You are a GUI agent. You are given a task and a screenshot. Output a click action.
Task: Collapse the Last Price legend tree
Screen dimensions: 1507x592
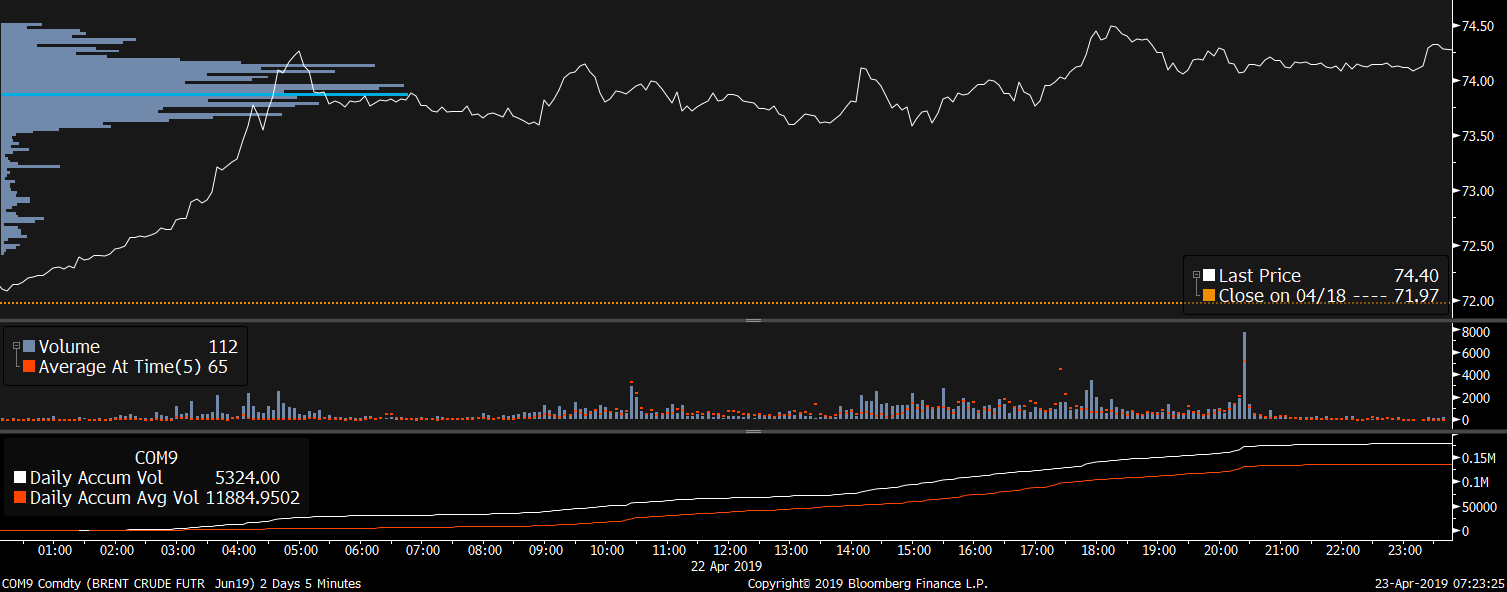[1197, 275]
